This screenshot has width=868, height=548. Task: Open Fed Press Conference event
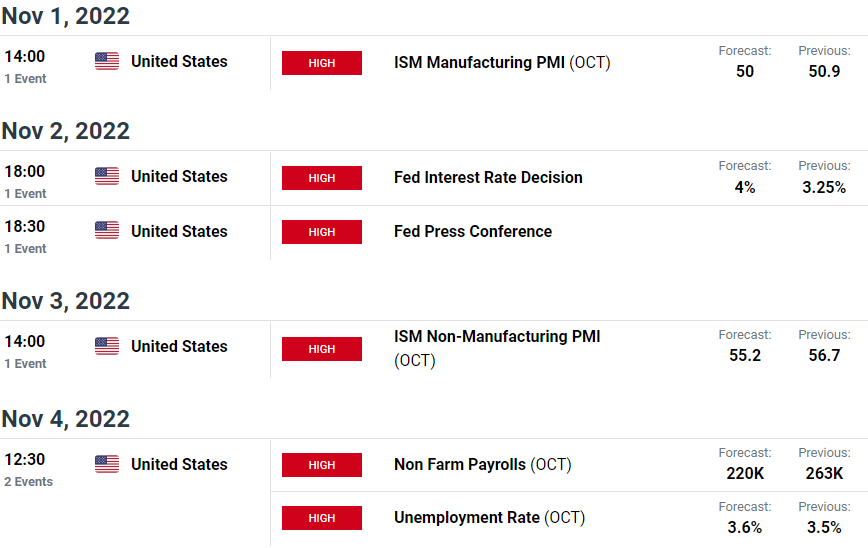click(x=473, y=231)
